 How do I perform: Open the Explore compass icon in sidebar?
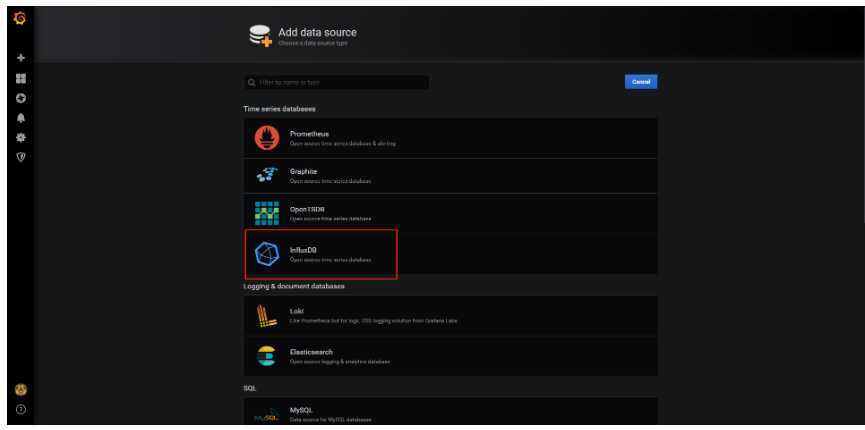21,98
